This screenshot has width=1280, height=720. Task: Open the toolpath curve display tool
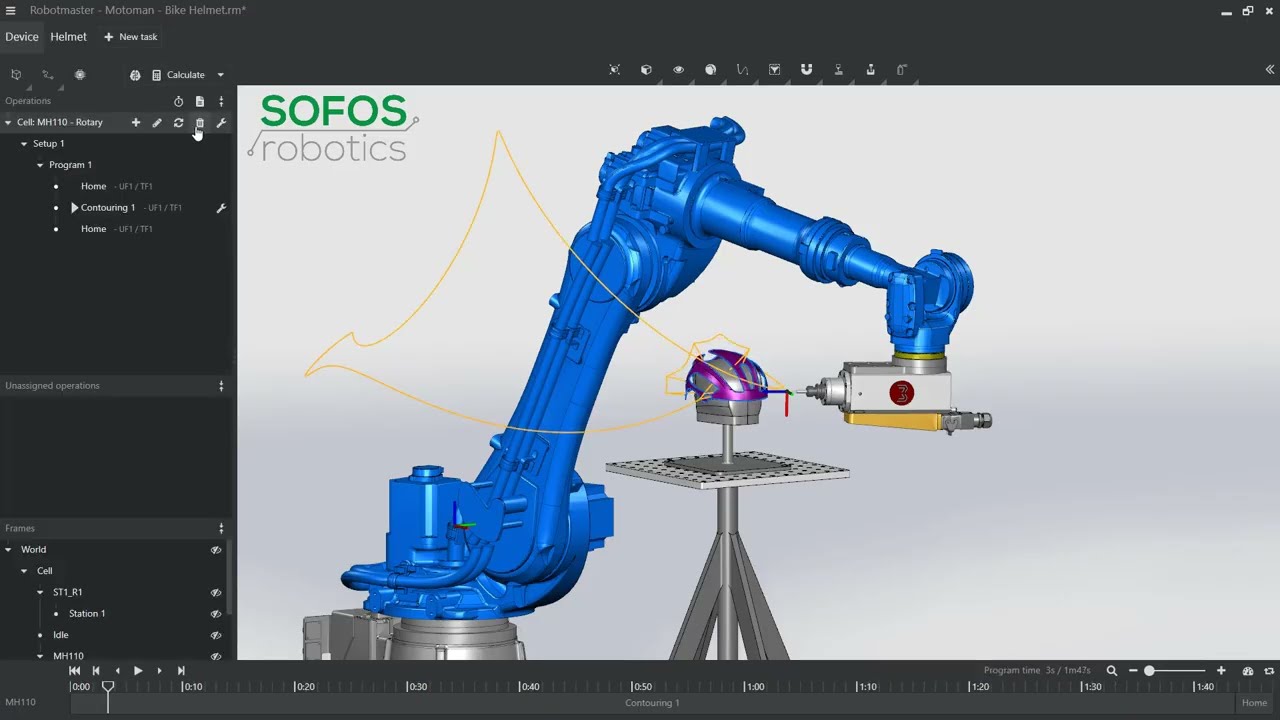coord(742,70)
